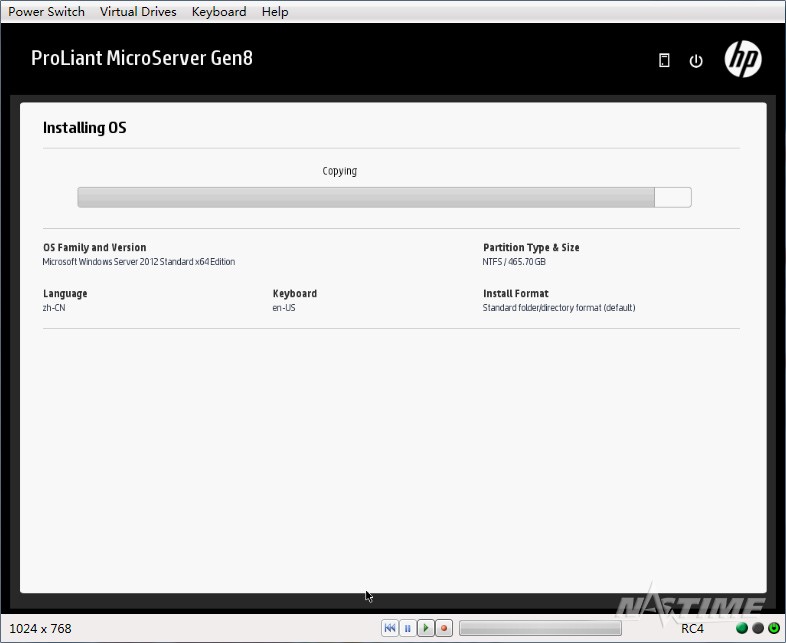
Task: Click the OS Family and Version label
Action: [95, 247]
